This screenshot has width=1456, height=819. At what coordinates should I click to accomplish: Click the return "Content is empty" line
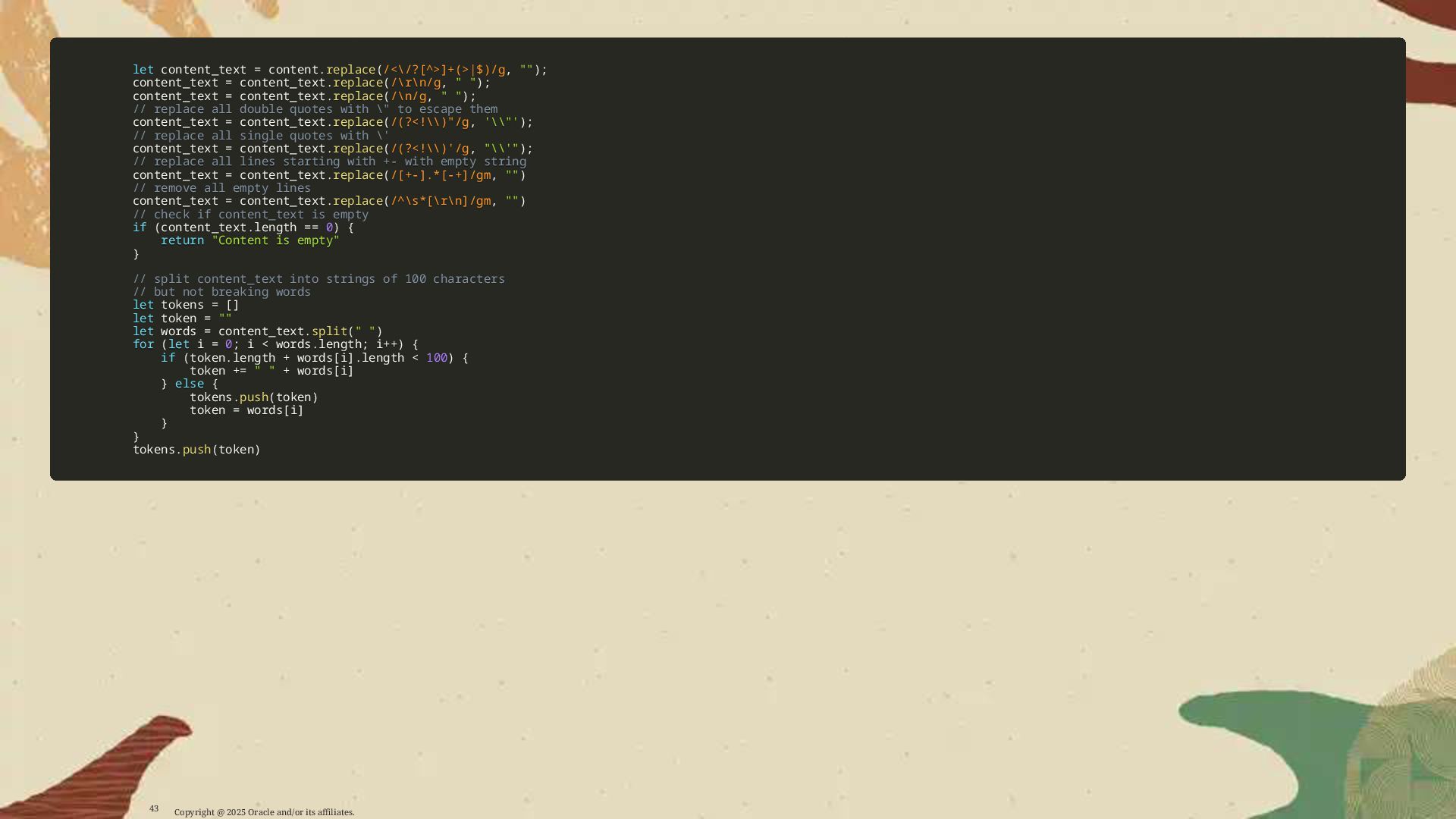point(249,240)
